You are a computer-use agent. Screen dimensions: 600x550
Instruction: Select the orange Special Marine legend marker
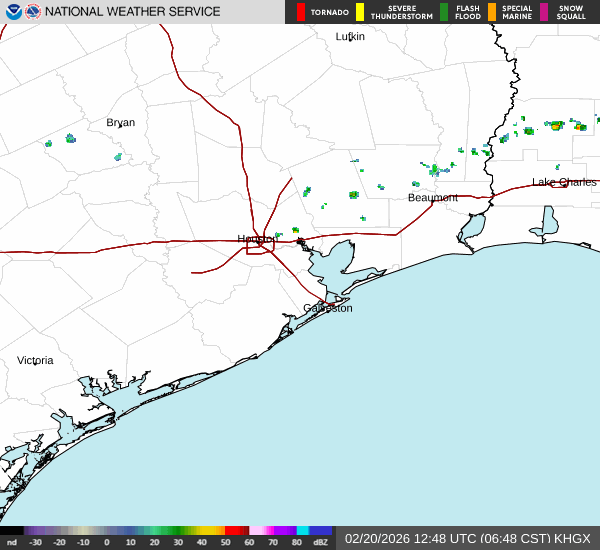pos(492,12)
